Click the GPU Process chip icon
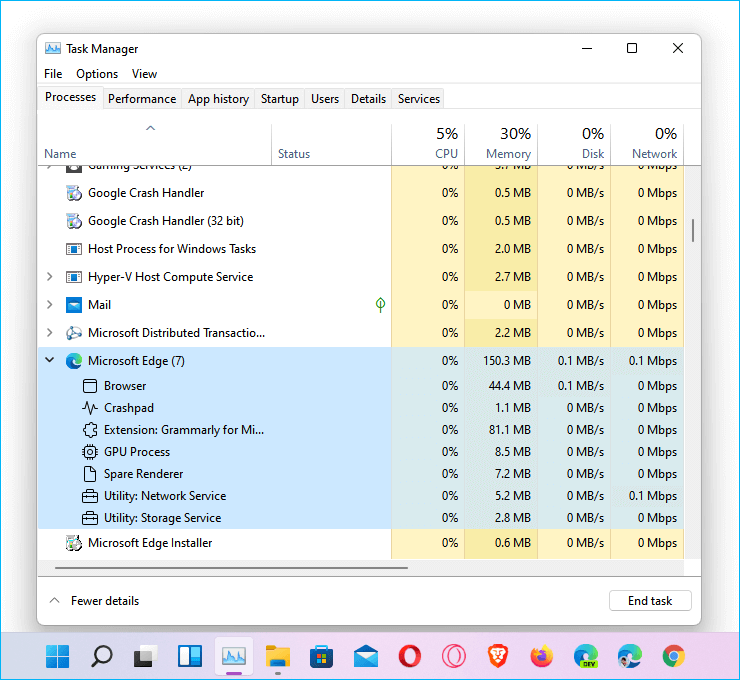 coord(90,452)
